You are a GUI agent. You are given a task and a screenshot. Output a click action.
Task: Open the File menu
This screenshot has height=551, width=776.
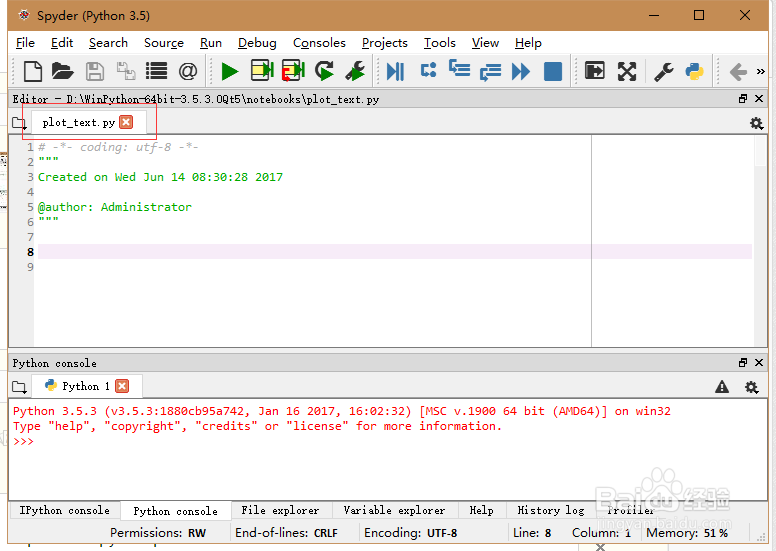coord(25,43)
